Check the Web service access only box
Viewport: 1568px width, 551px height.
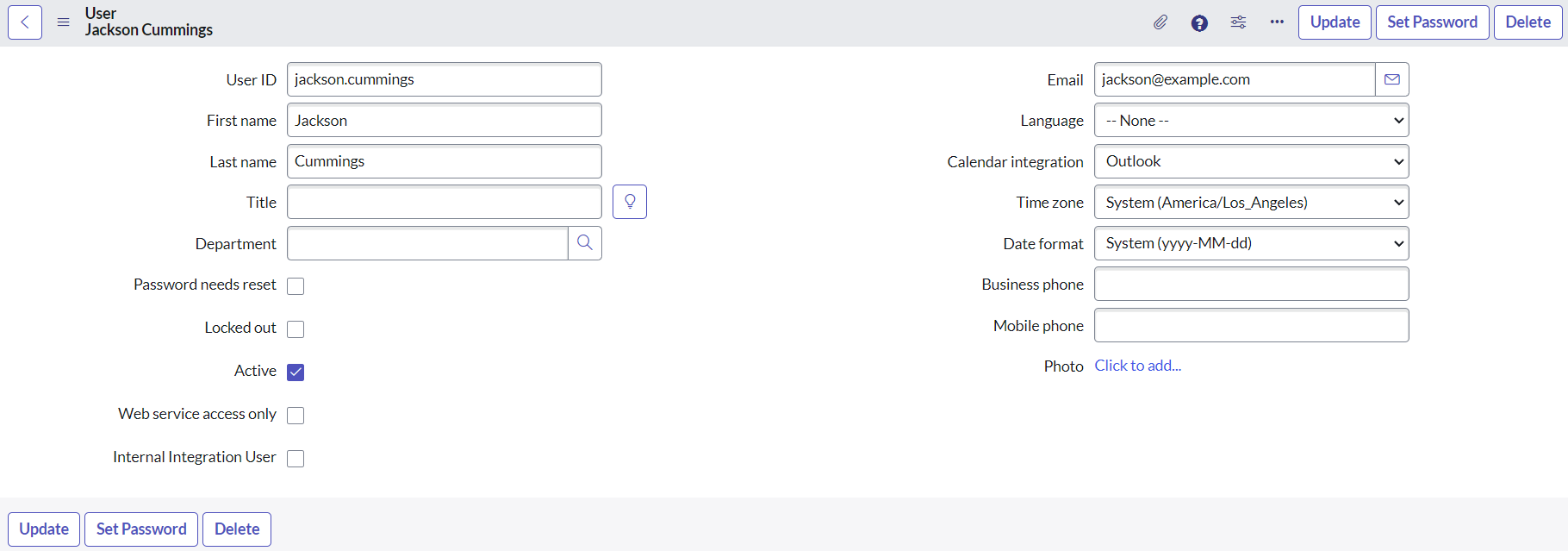tap(296, 416)
